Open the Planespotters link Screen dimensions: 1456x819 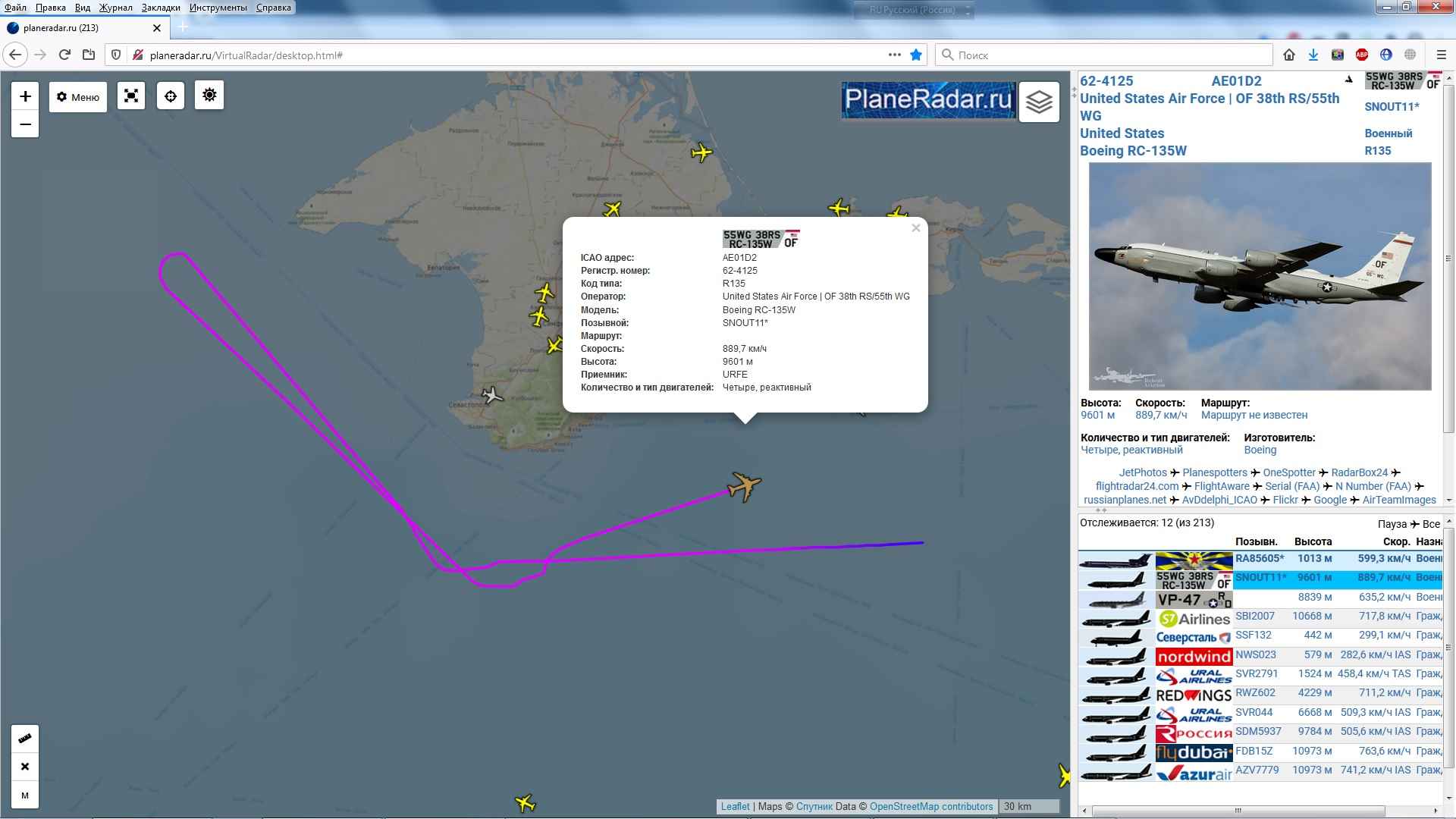(x=1215, y=472)
